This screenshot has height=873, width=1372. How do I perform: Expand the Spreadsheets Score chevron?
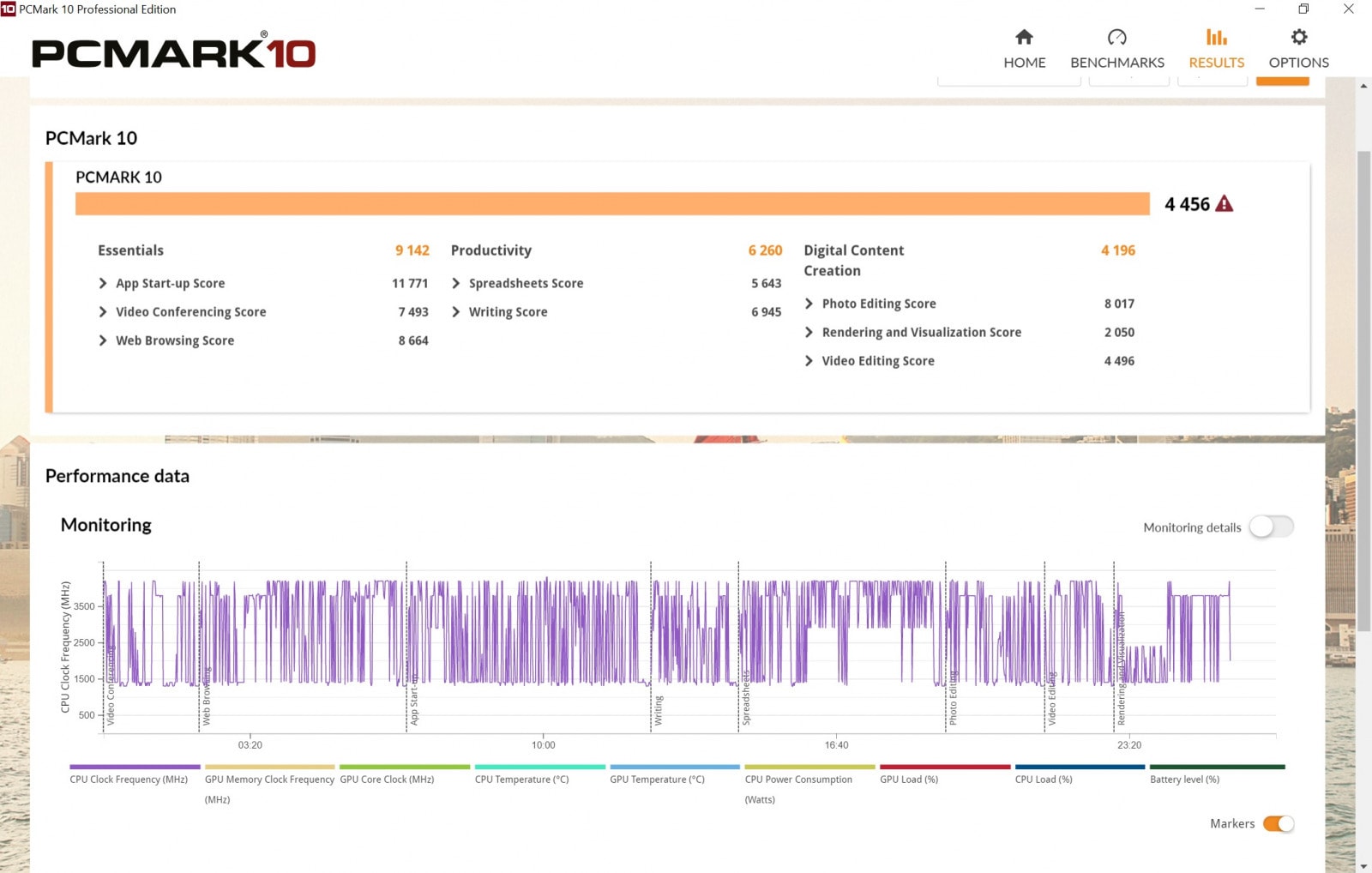point(456,283)
